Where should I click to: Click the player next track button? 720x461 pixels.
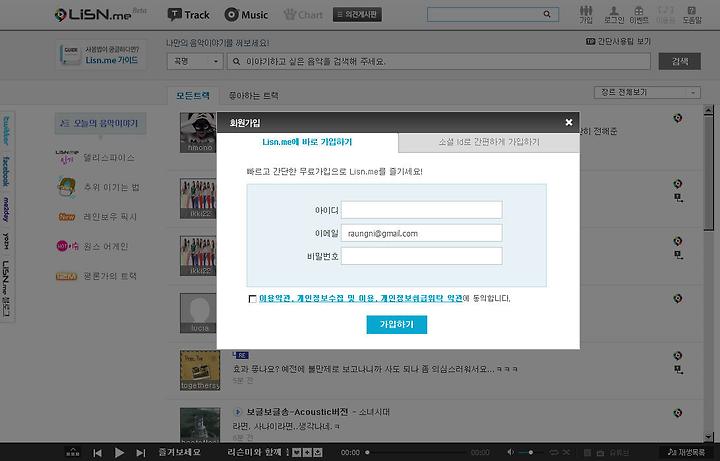click(141, 453)
